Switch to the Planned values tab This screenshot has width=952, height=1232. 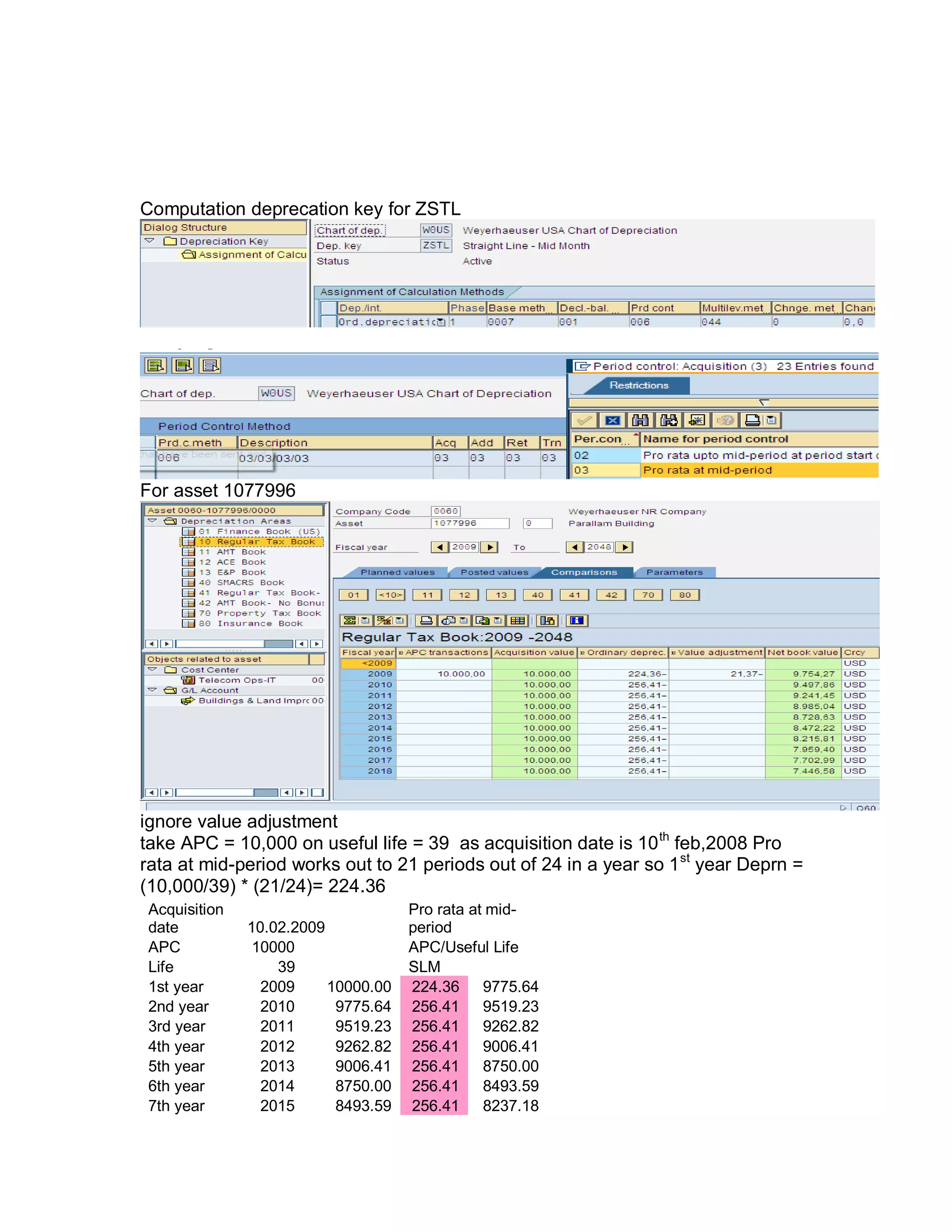pyautogui.click(x=397, y=572)
